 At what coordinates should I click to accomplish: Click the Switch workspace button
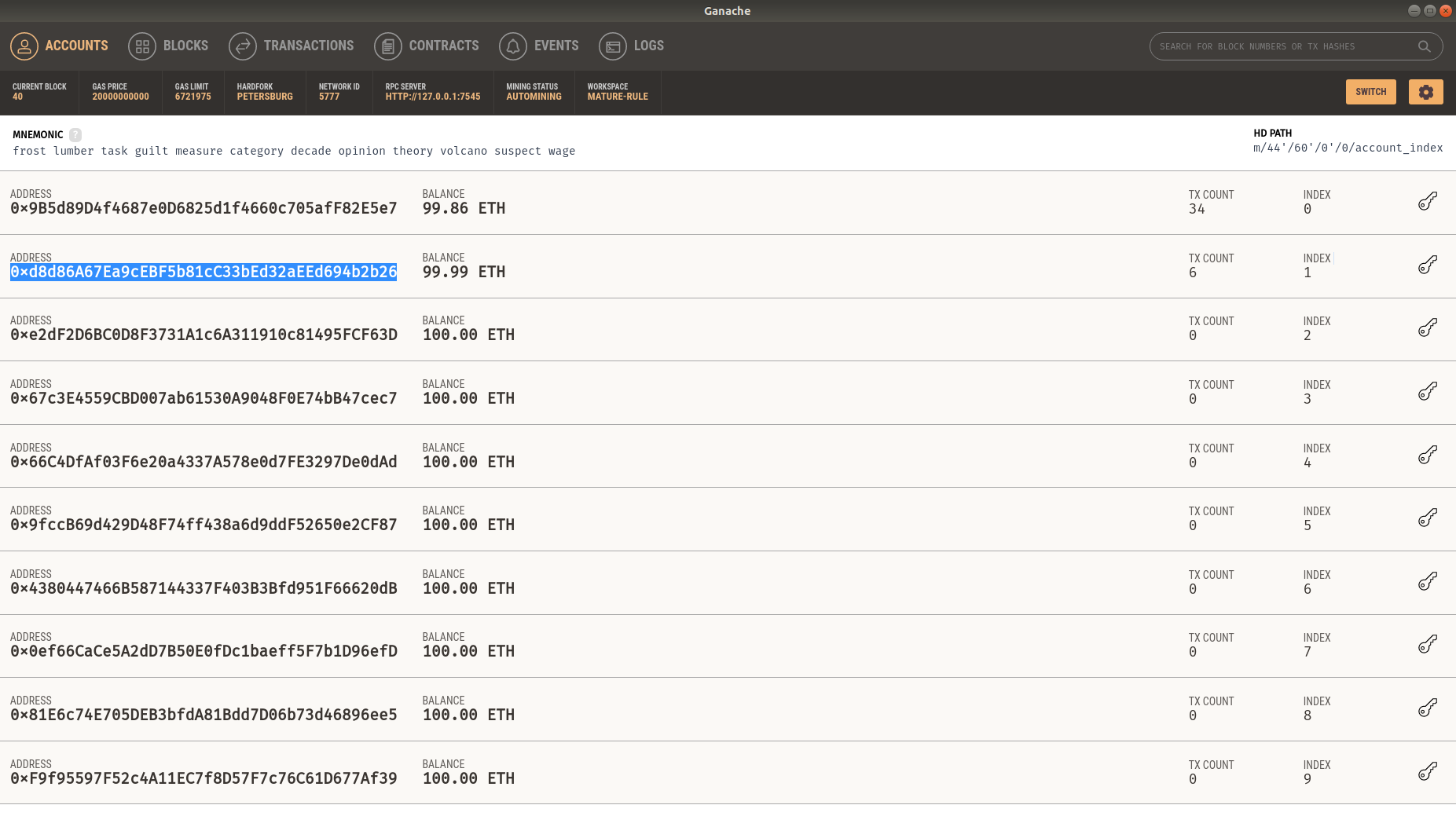(1370, 92)
